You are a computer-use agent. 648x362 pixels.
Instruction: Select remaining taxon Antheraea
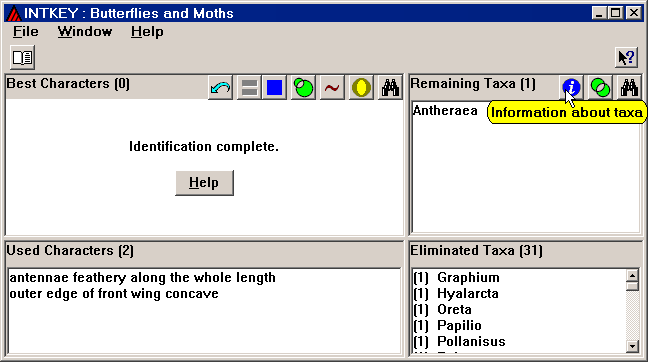pyautogui.click(x=445, y=111)
